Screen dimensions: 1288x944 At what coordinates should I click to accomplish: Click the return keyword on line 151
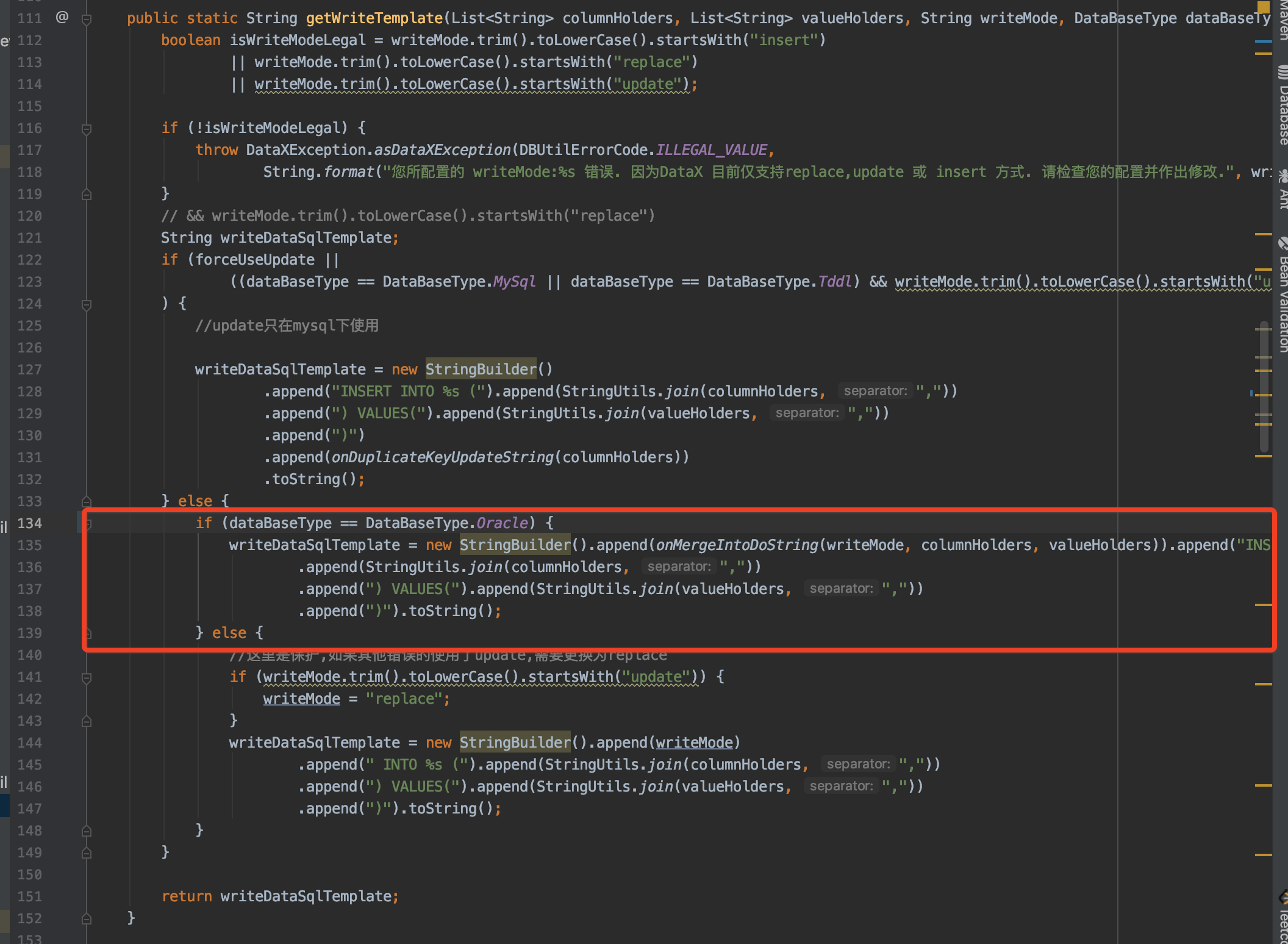(x=187, y=896)
